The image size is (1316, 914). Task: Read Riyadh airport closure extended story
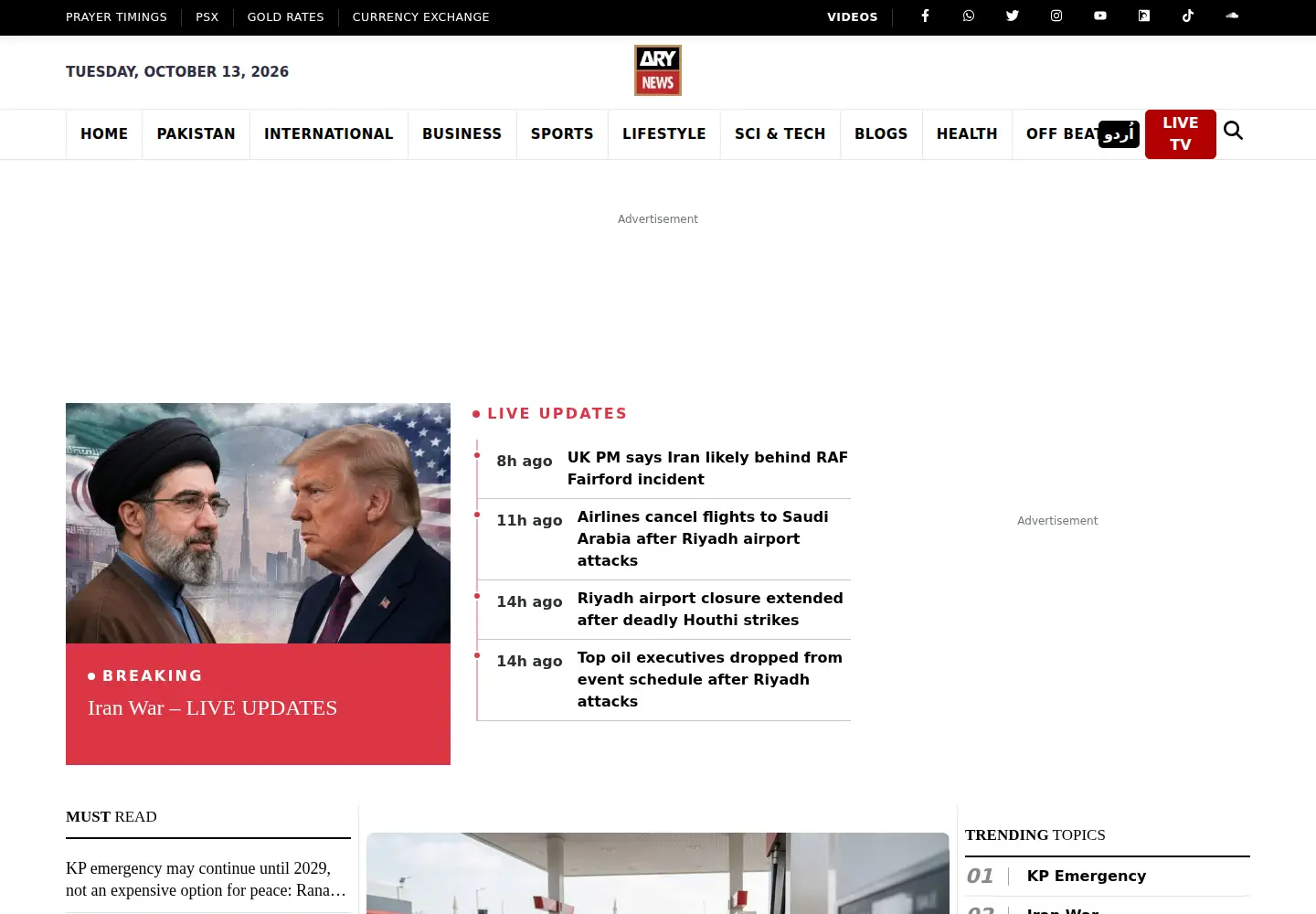click(x=710, y=609)
